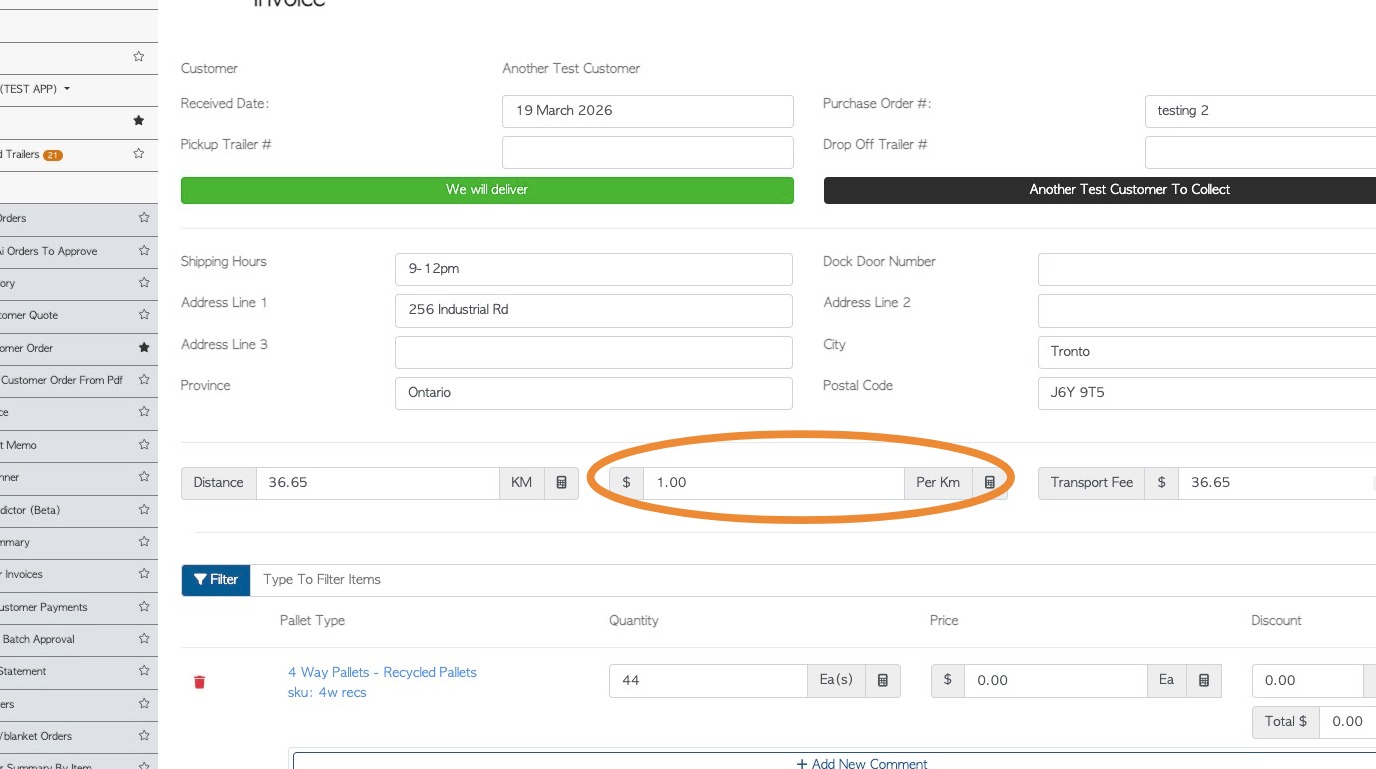Click the calculator icon next to Per Km
Image resolution: width=1376 pixels, height=769 pixels.
coord(990,483)
